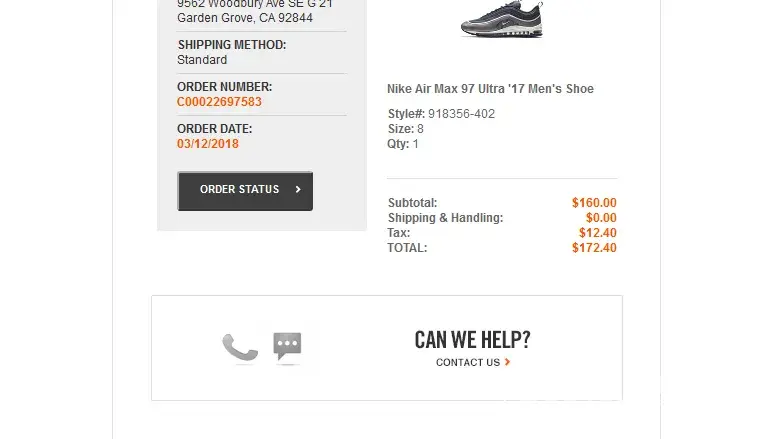Image resolution: width=764 pixels, height=439 pixels.
Task: Click the phone handset icon
Action: pos(240,348)
